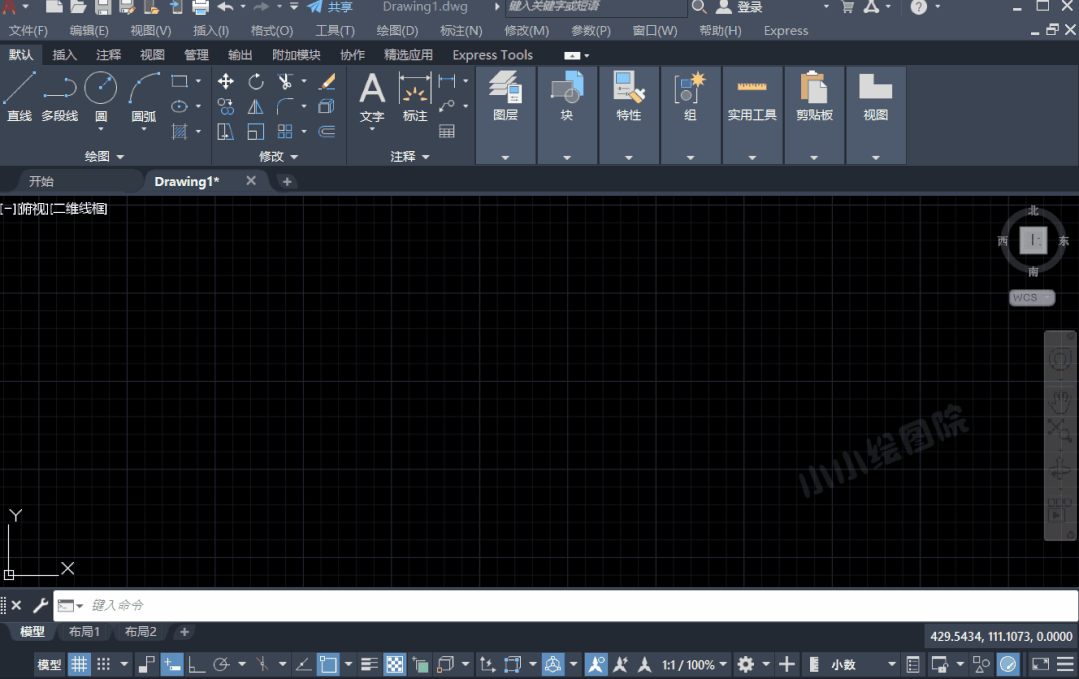Toggle ortho mode in status bar

coord(197,665)
